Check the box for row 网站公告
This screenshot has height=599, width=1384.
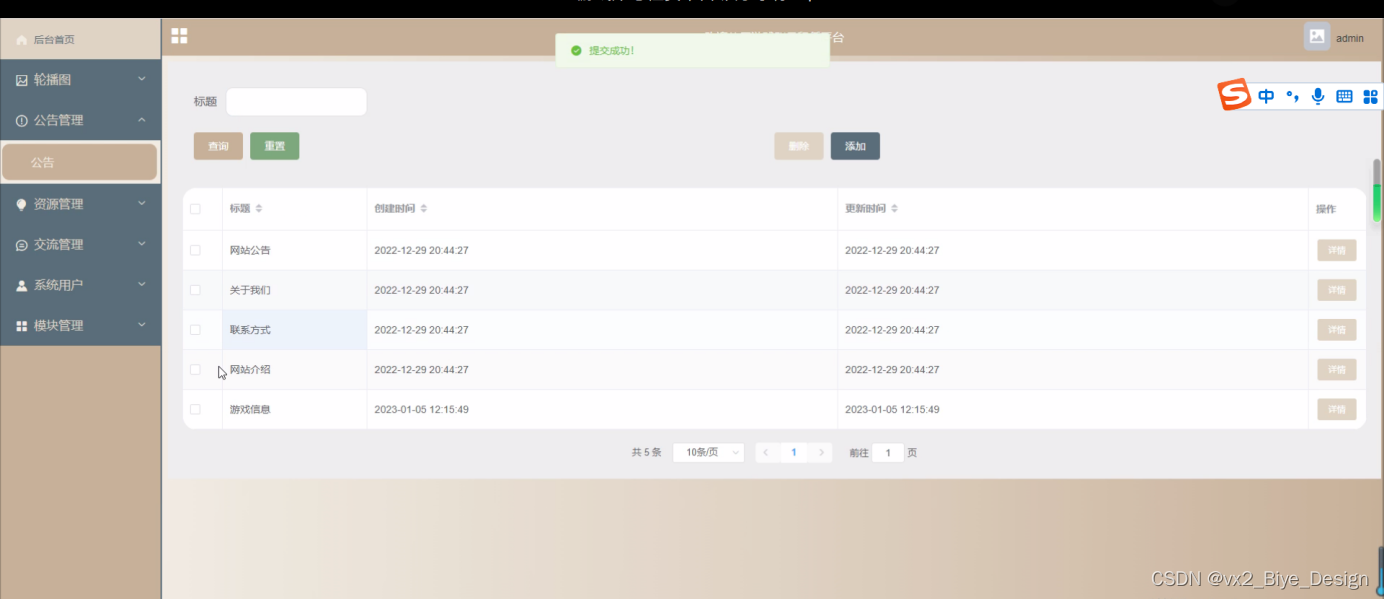[x=195, y=250]
